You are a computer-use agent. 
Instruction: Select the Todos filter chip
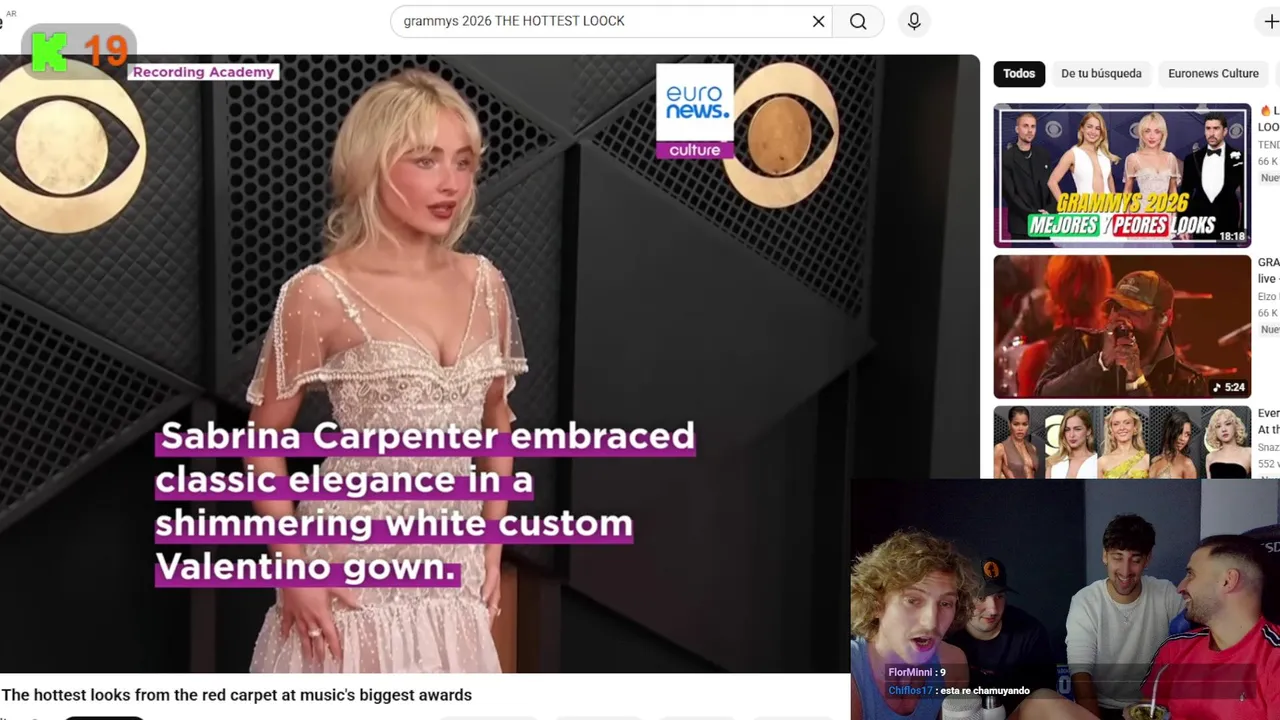[x=1019, y=73]
